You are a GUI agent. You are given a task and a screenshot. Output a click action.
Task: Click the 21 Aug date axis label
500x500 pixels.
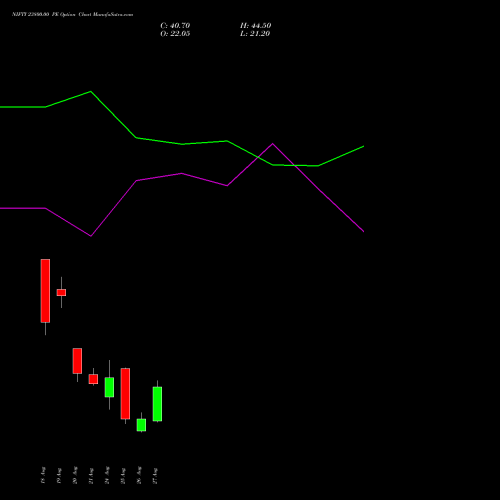pyautogui.click(x=91, y=475)
